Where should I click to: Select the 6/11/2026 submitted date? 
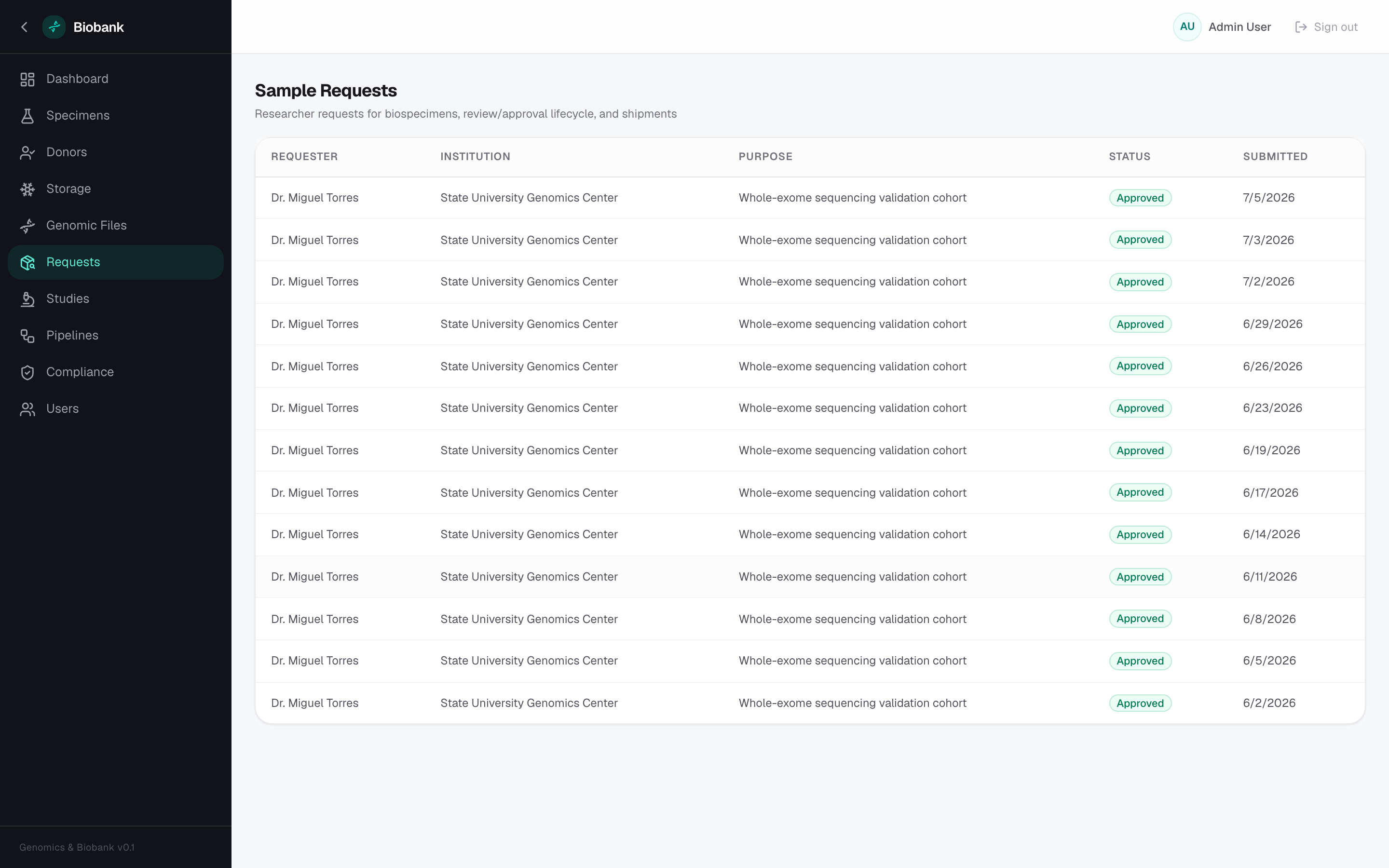point(1269,577)
